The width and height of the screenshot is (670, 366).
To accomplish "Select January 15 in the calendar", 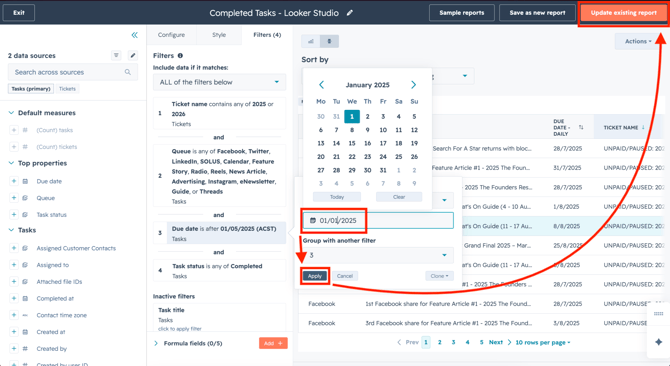I will (352, 143).
